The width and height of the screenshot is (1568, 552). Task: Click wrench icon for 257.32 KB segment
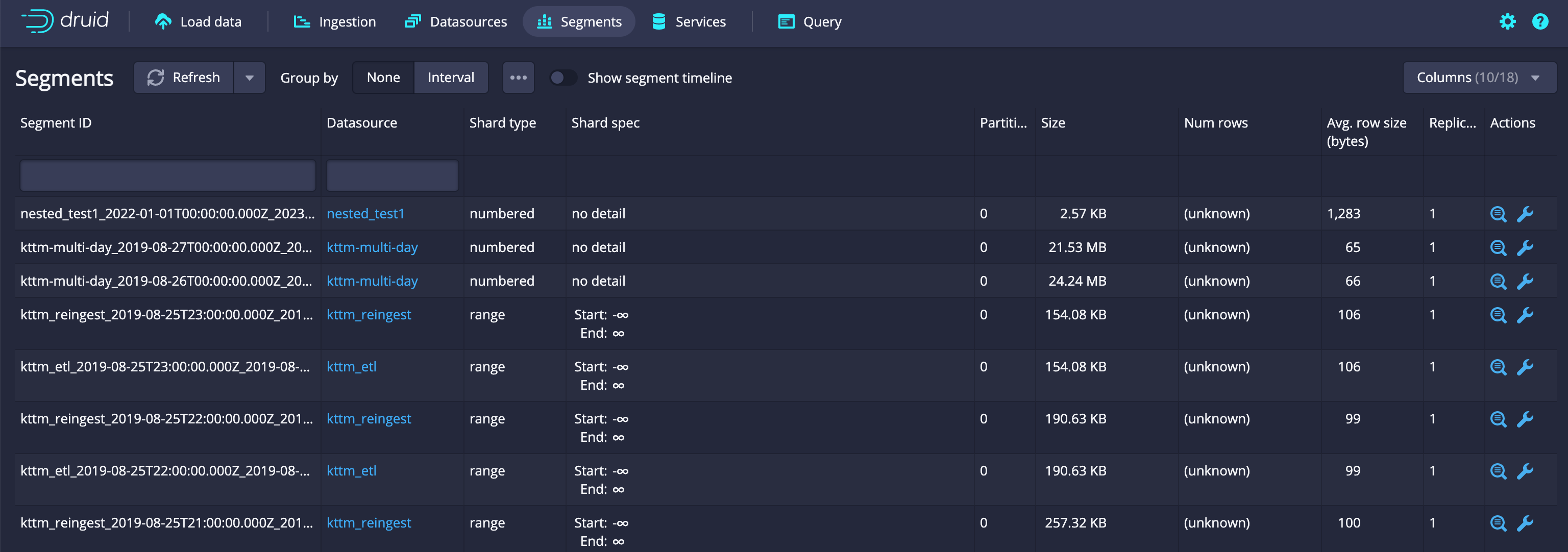(x=1525, y=523)
